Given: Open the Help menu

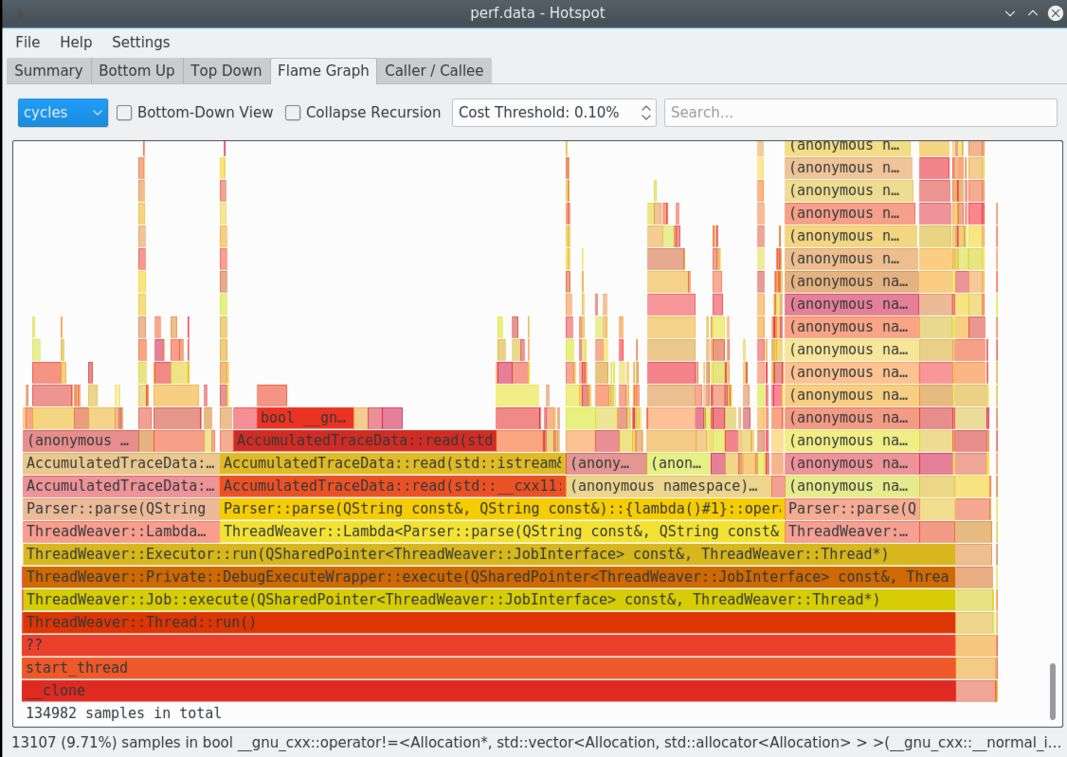Looking at the screenshot, I should click(x=76, y=42).
